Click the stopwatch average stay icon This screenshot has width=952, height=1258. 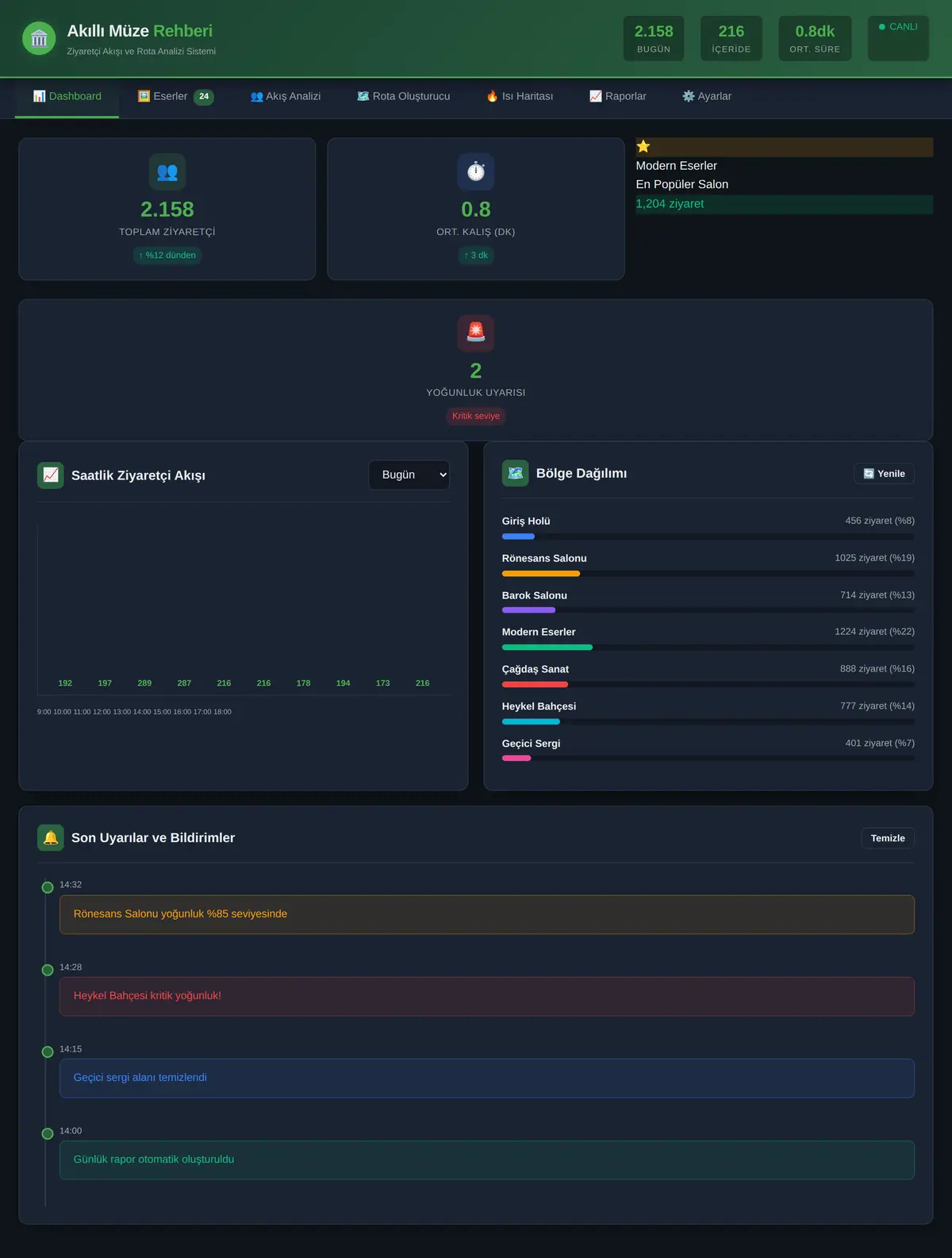pyautogui.click(x=476, y=171)
